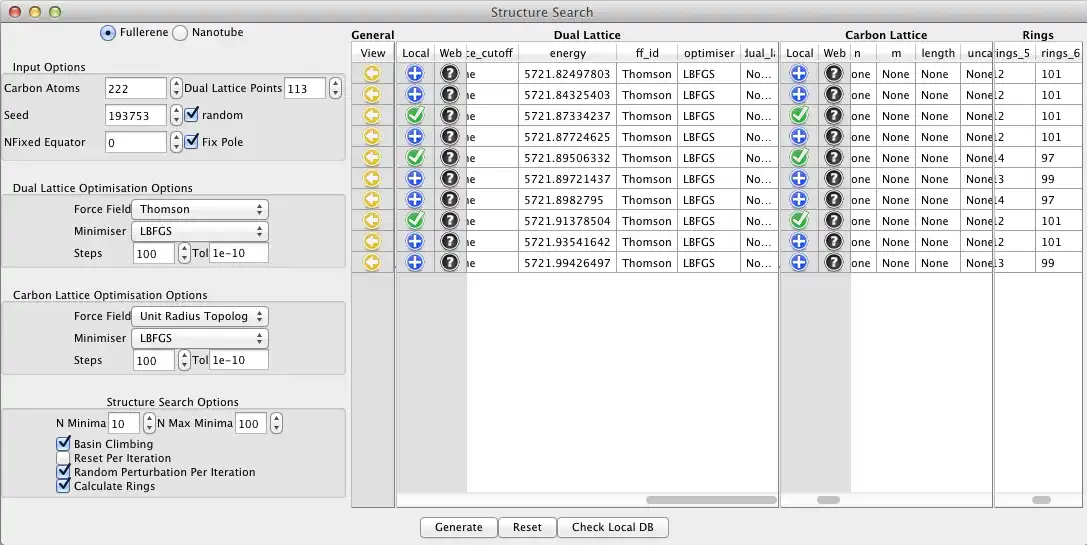Click carbon lattice blue plus in 5721.99426497 row

pos(799,263)
